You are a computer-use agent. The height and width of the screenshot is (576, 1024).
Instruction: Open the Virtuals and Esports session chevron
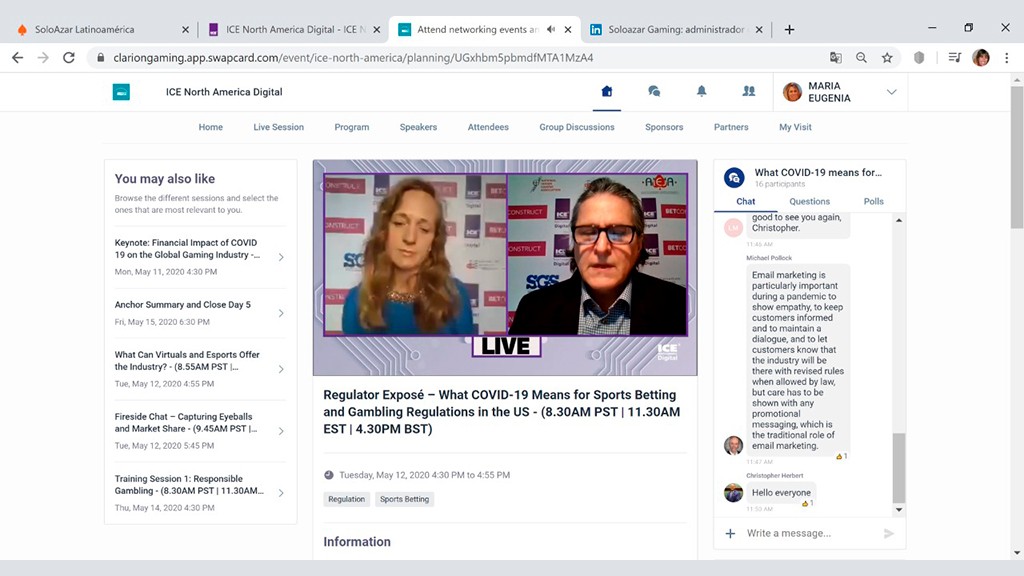click(x=281, y=369)
